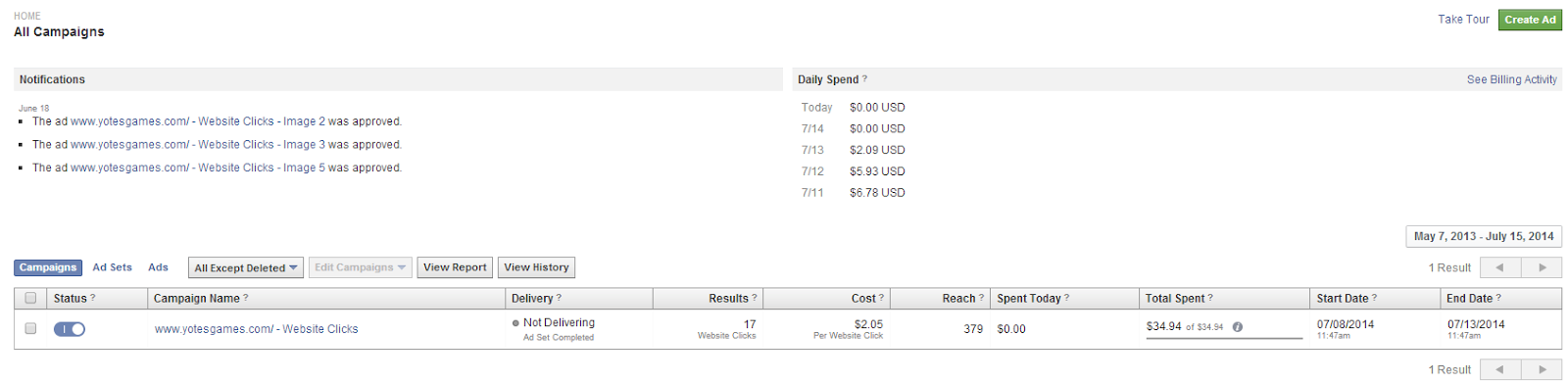Click help icon next to Delivery column

point(560,298)
